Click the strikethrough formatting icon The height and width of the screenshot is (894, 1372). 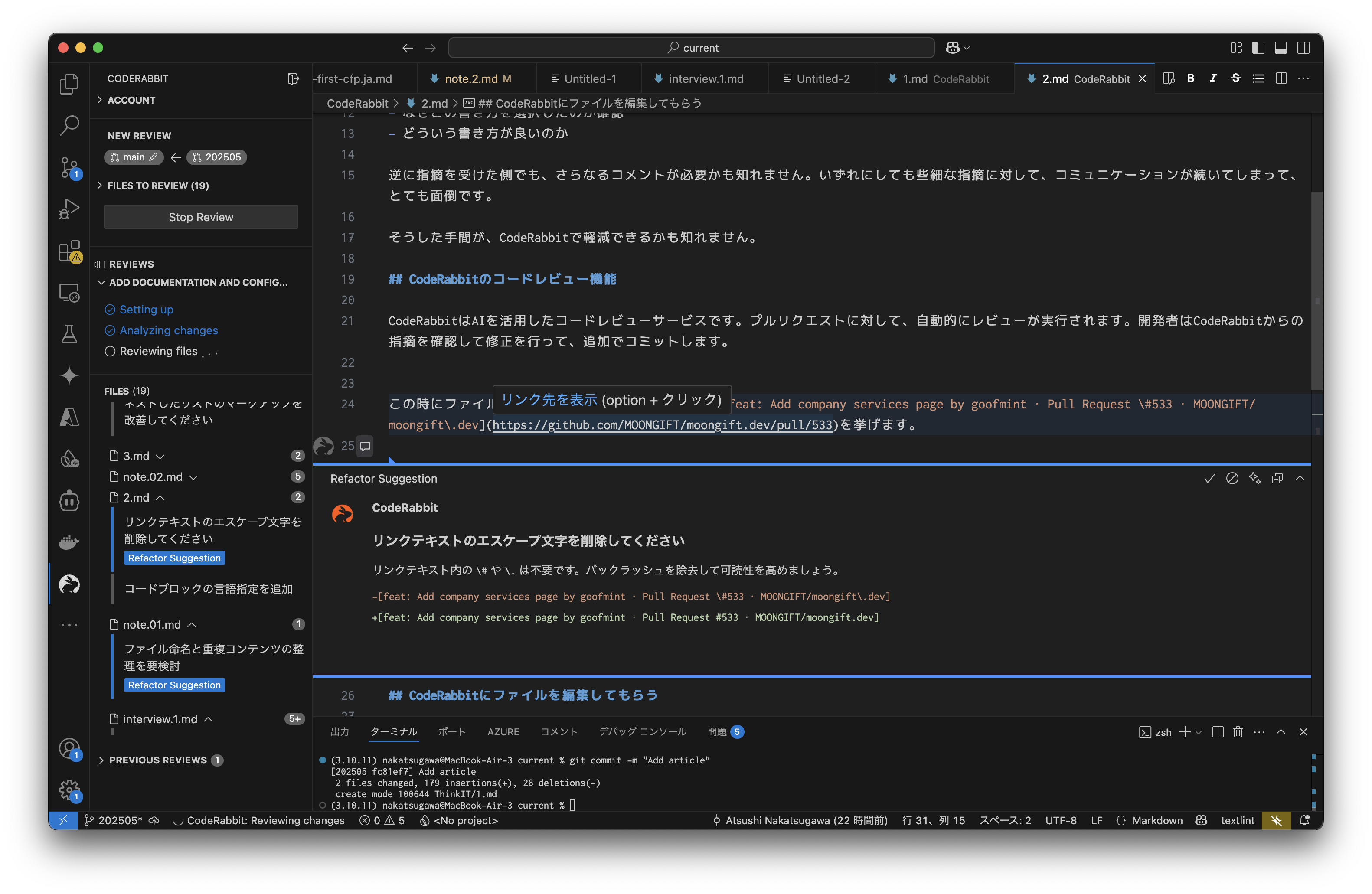1235,78
